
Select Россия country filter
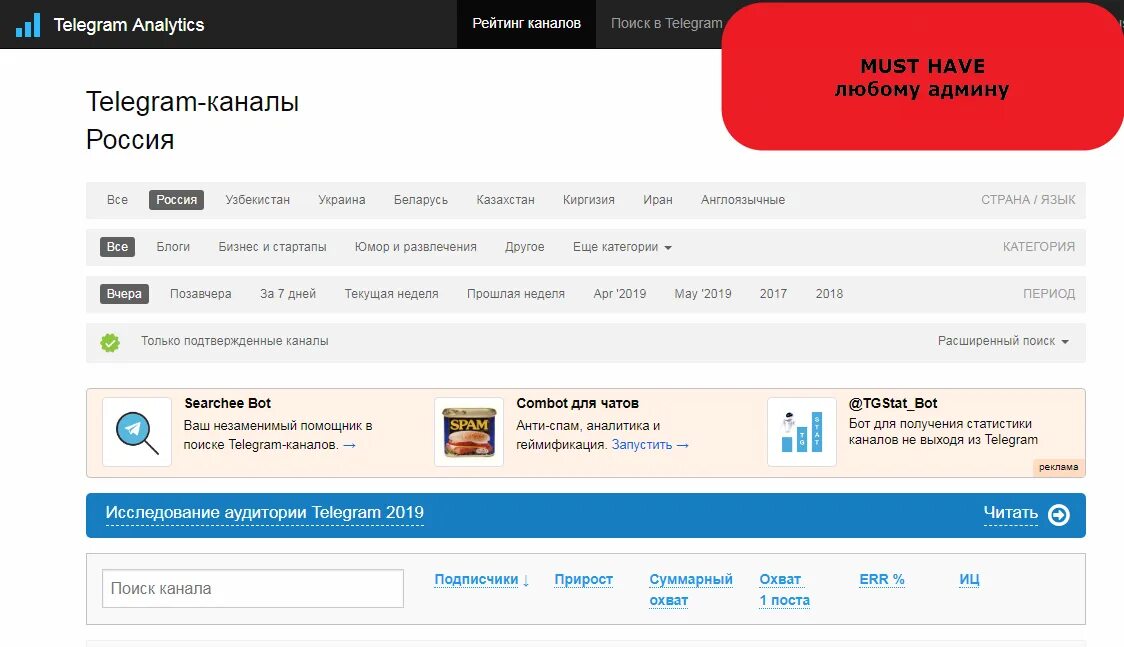(176, 200)
